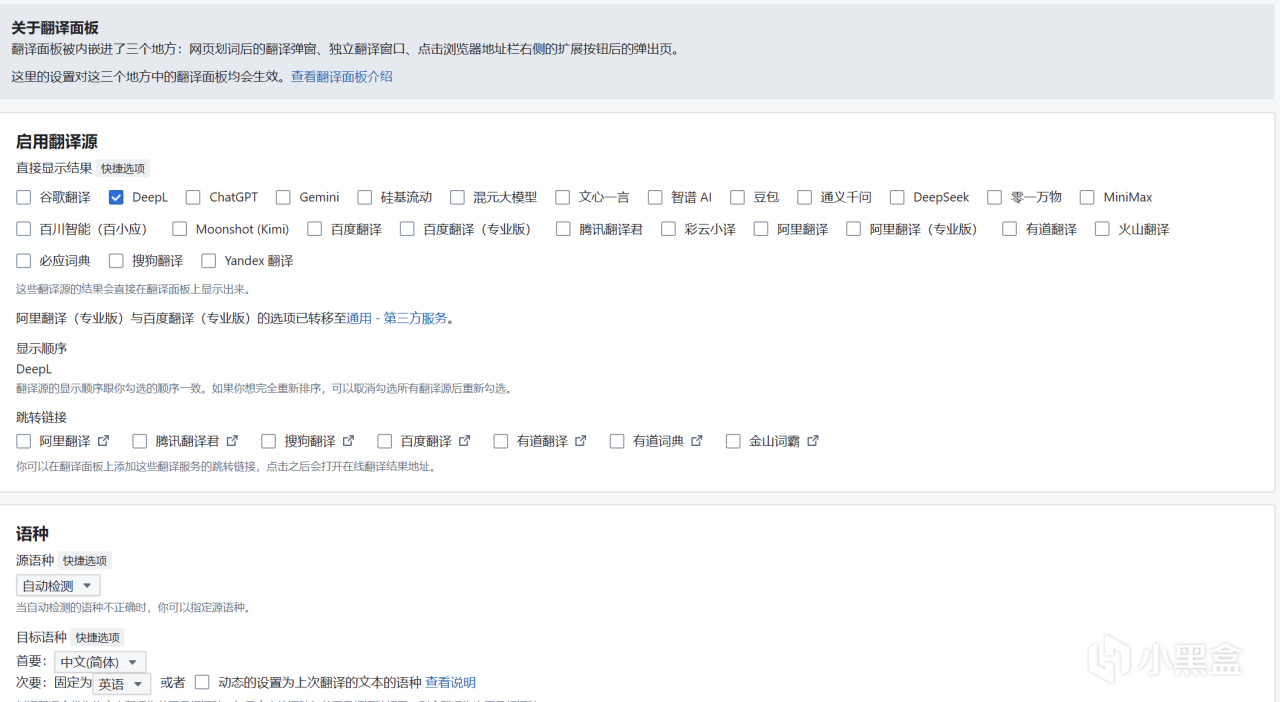The image size is (1280, 702).
Task: Check 百度翻译（专业版）checkbox
Action: coord(407,229)
